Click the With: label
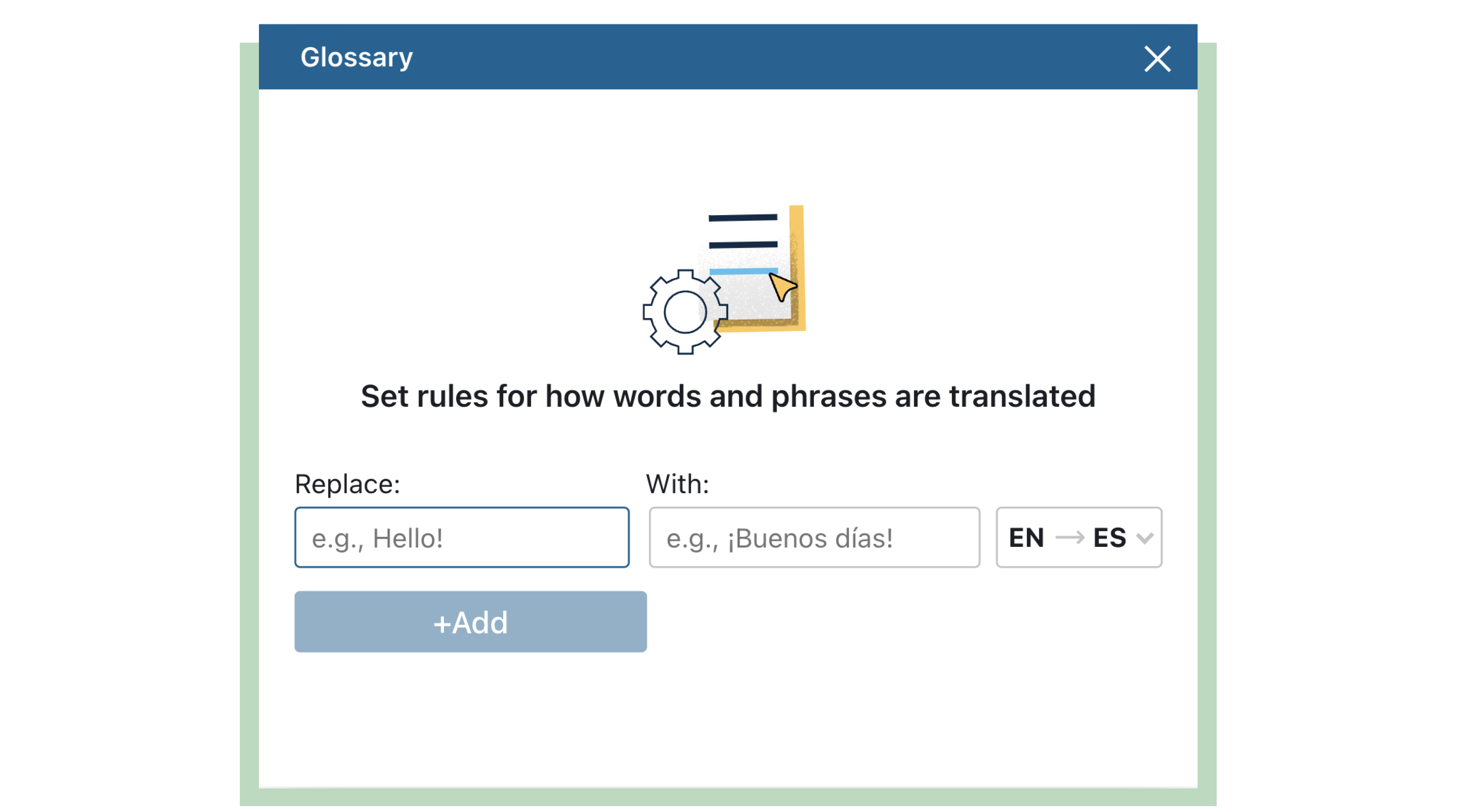The image size is (1458, 812). click(x=677, y=484)
